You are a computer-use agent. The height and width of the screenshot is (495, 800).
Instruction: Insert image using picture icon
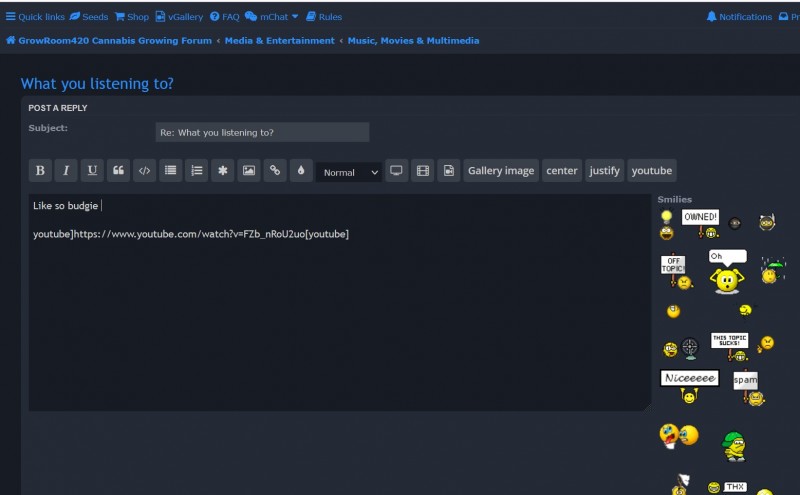click(249, 171)
